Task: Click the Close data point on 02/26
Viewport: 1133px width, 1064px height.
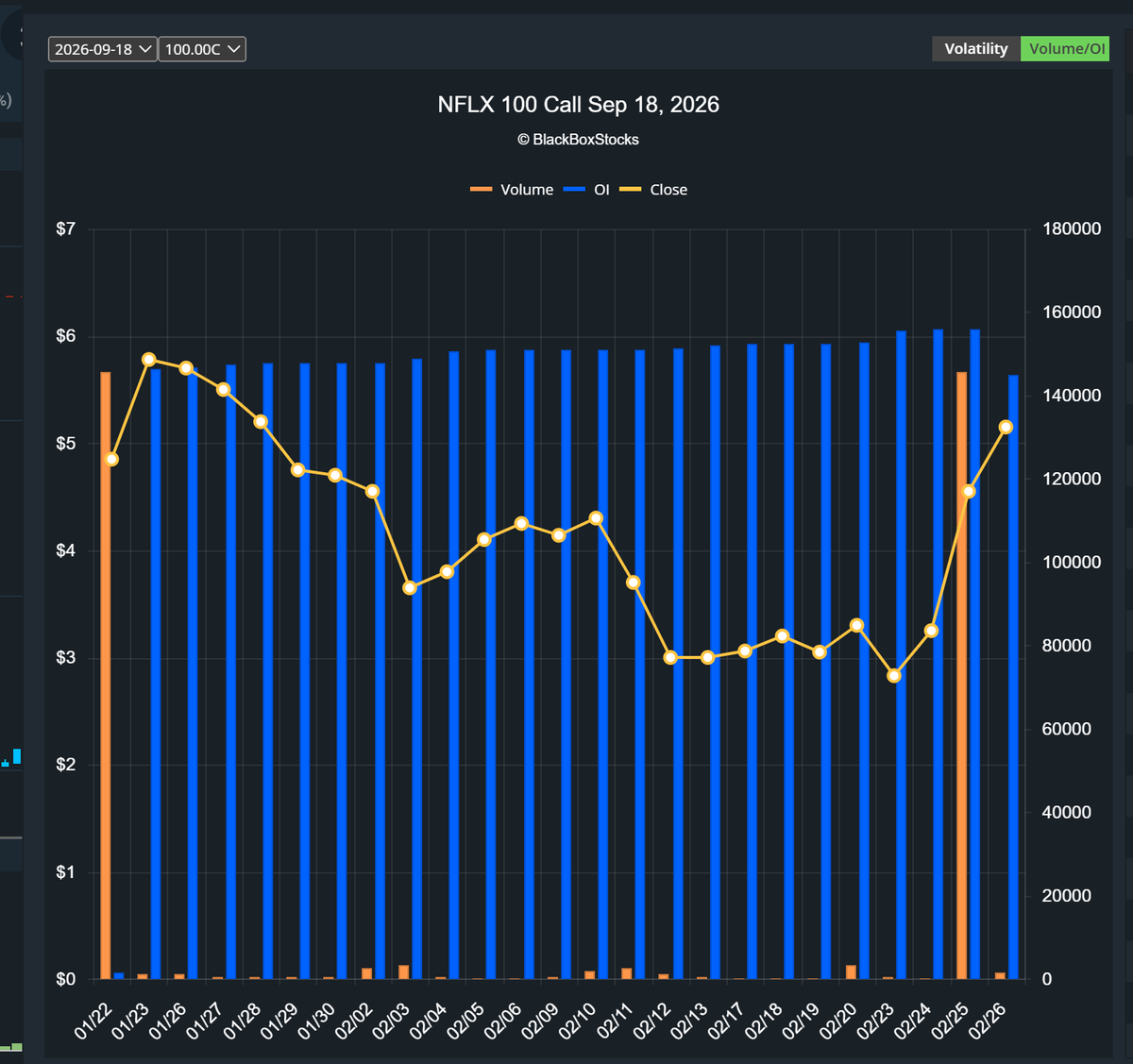Action: click(1006, 428)
